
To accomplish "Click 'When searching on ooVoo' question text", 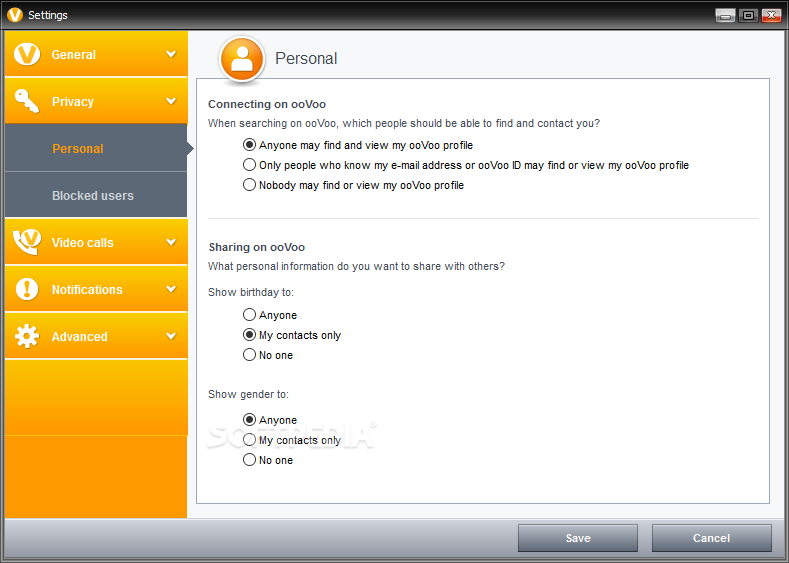I will click(x=404, y=123).
